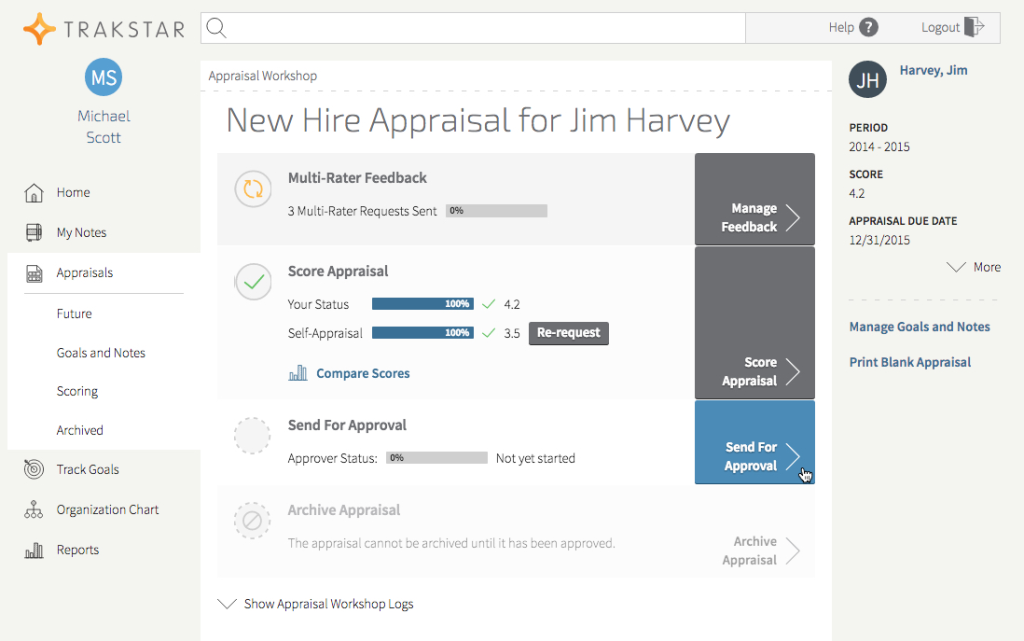Viewport: 1024px width, 641px height.
Task: Click the Organization Chart hierarchy icon
Action: [34, 510]
